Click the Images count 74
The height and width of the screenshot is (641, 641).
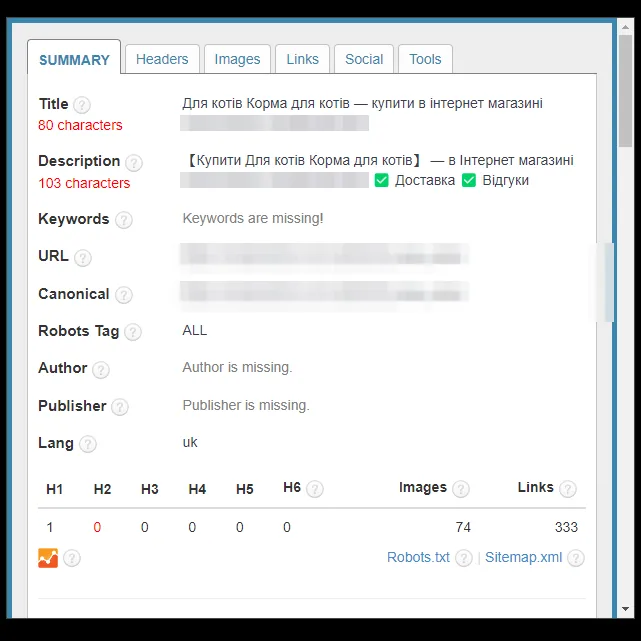click(463, 527)
